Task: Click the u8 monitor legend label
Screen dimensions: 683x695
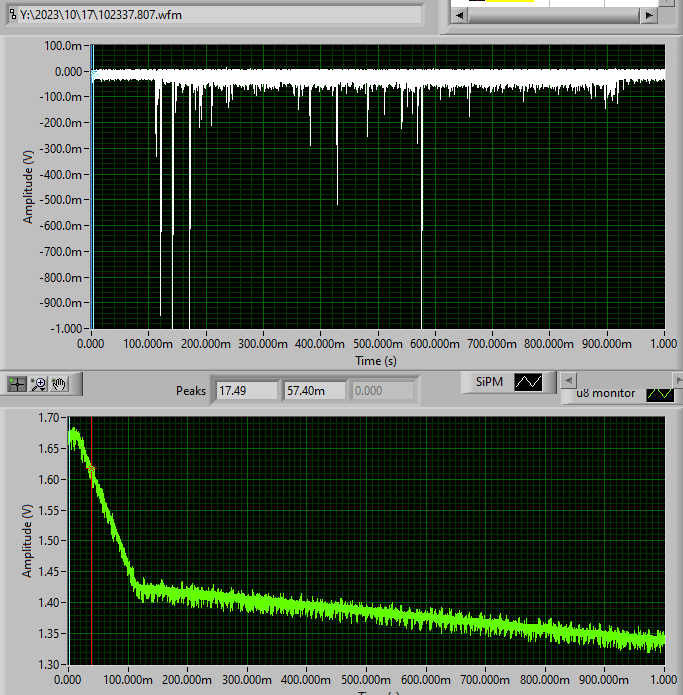Action: point(605,394)
